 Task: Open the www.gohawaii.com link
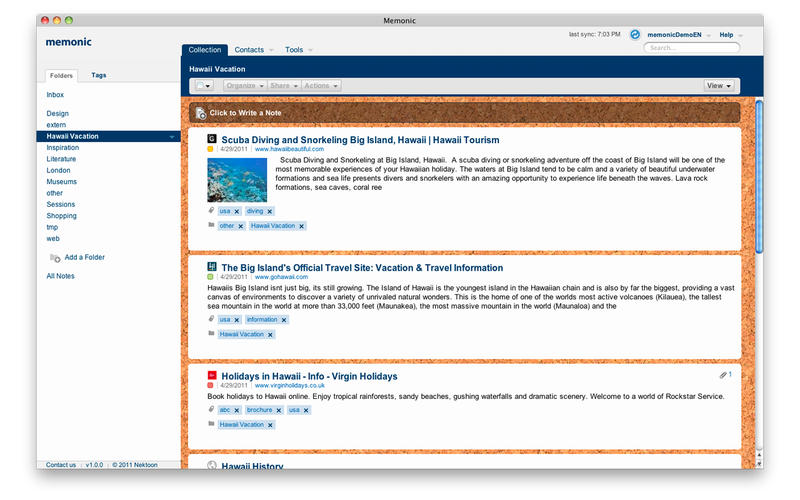[281, 277]
